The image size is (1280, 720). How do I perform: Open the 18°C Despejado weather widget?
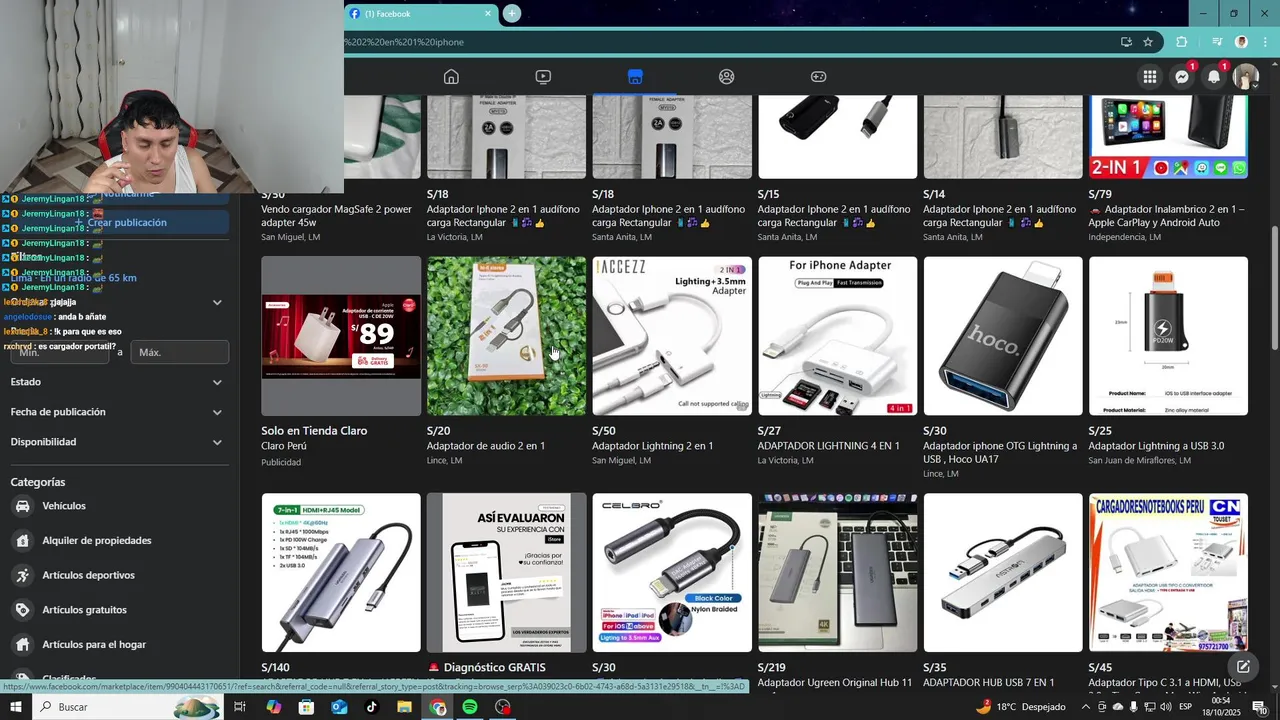[x=1022, y=707]
